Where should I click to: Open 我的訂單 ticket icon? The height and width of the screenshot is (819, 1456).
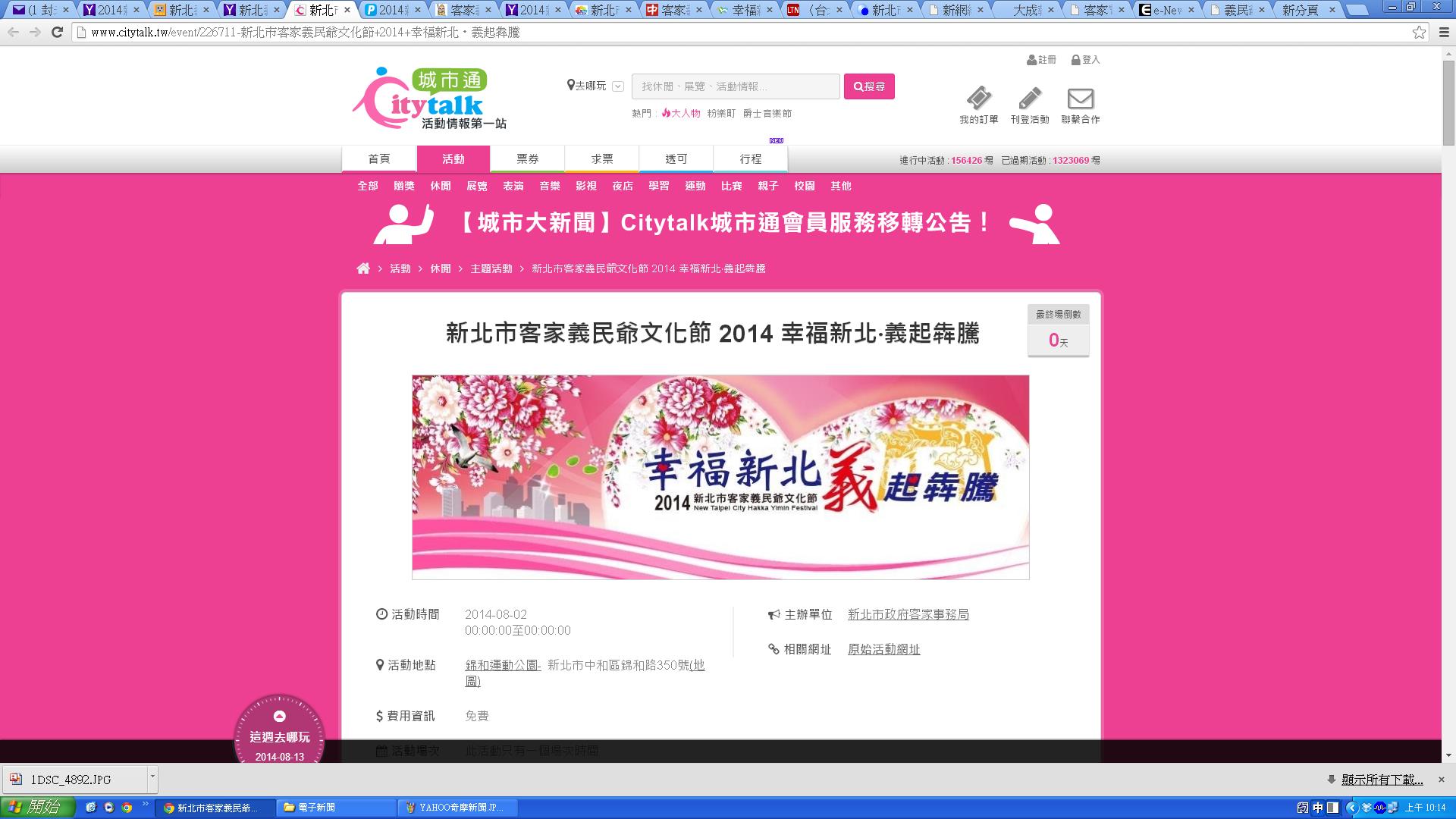[979, 105]
